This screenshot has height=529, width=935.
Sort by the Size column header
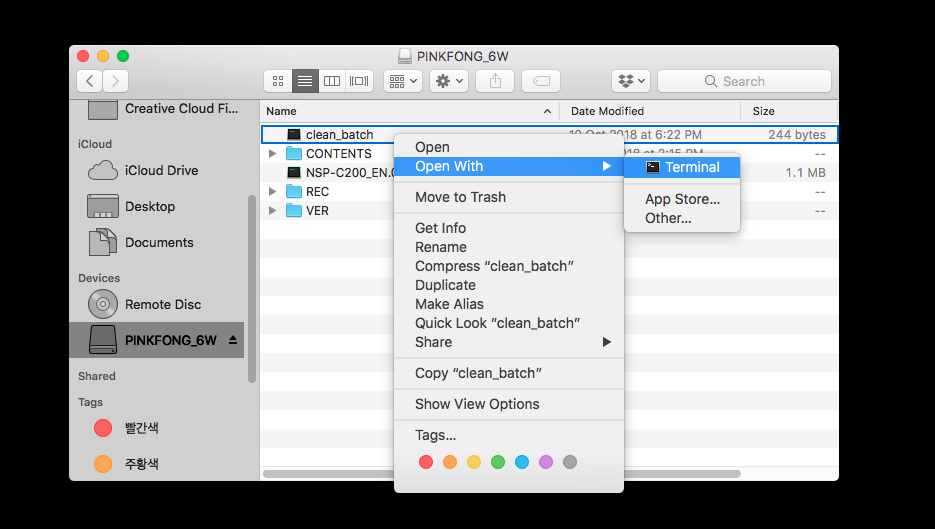coord(789,112)
